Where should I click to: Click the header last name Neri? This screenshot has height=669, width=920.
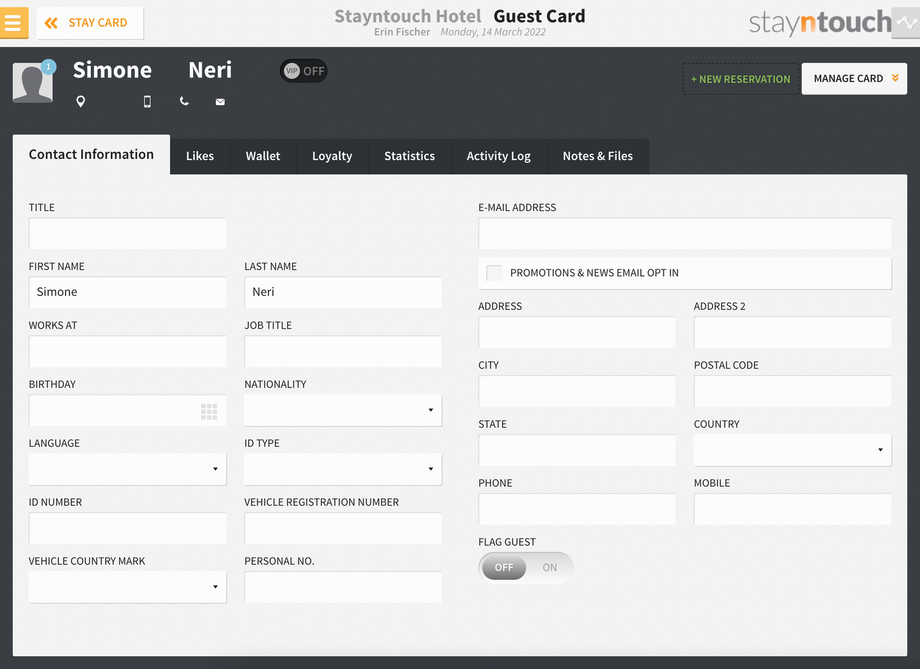click(x=210, y=70)
